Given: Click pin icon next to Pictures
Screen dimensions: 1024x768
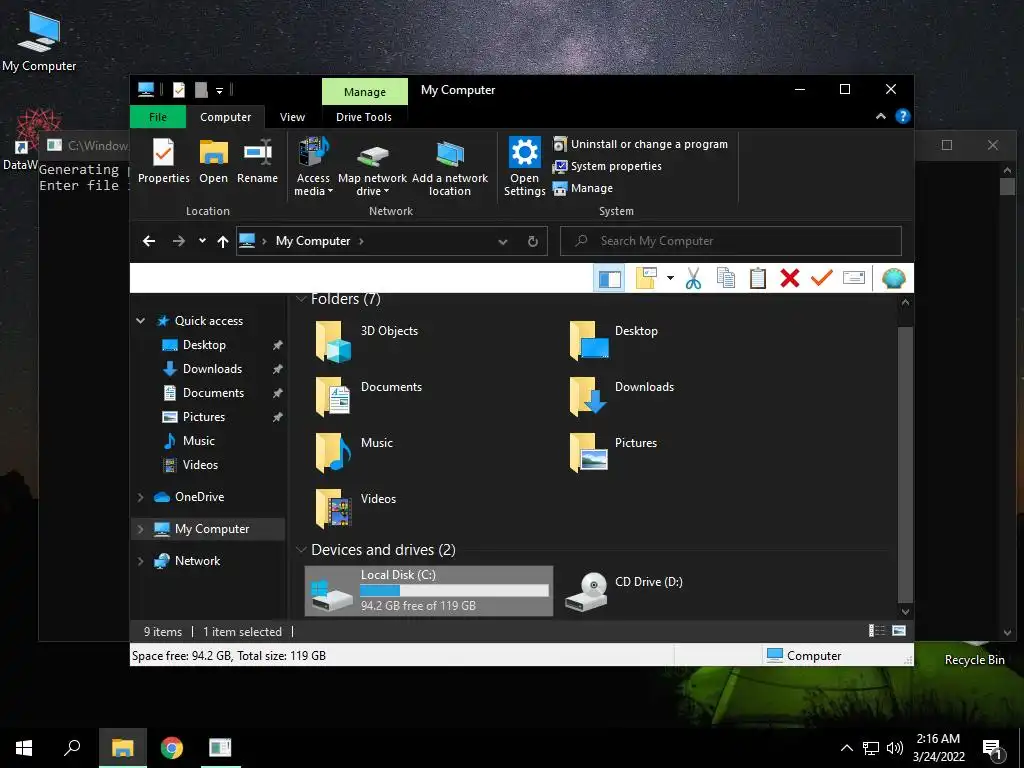Looking at the screenshot, I should click(278, 417).
